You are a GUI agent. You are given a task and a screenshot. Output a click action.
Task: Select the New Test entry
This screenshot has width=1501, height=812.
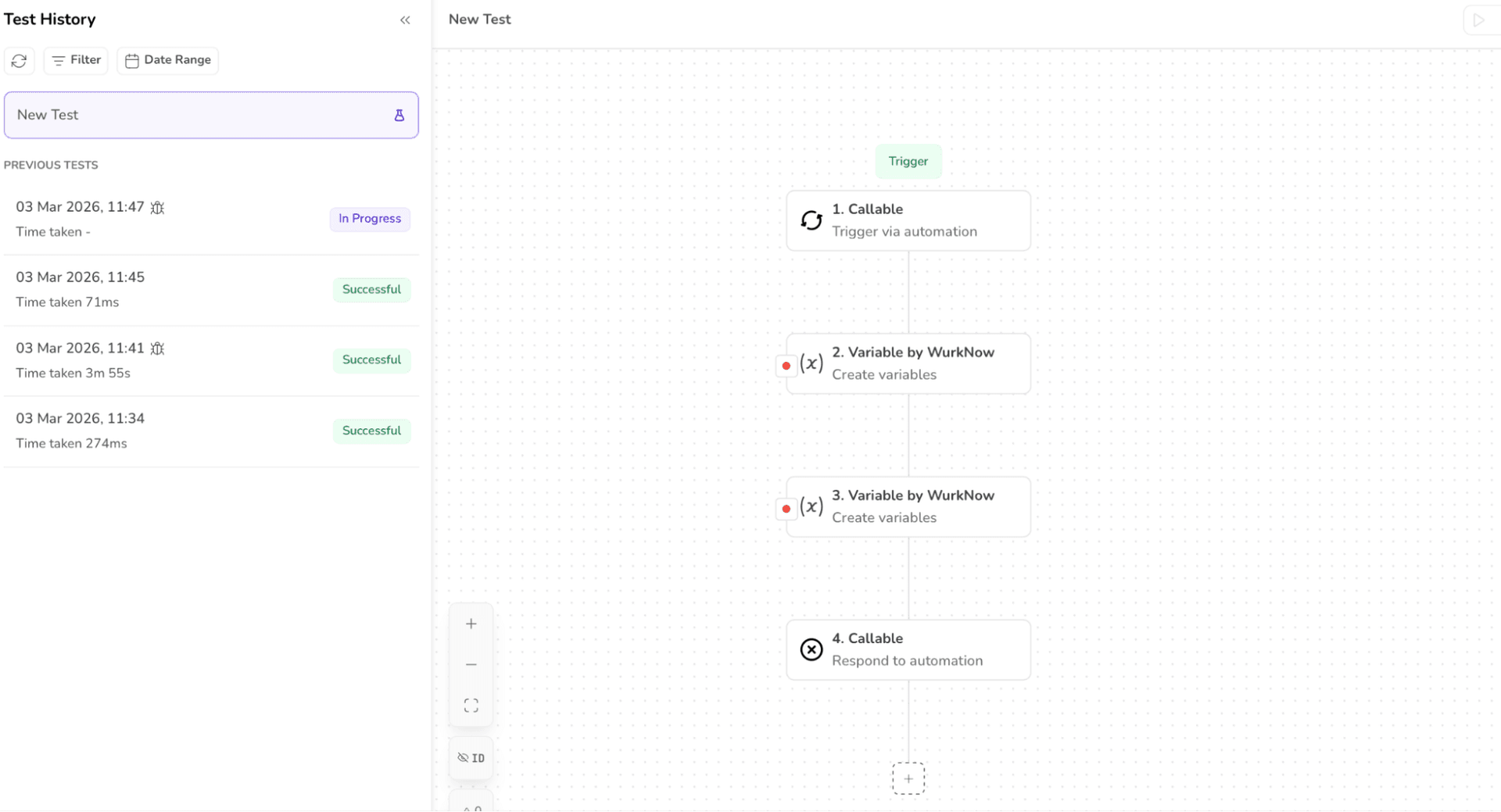(195, 115)
